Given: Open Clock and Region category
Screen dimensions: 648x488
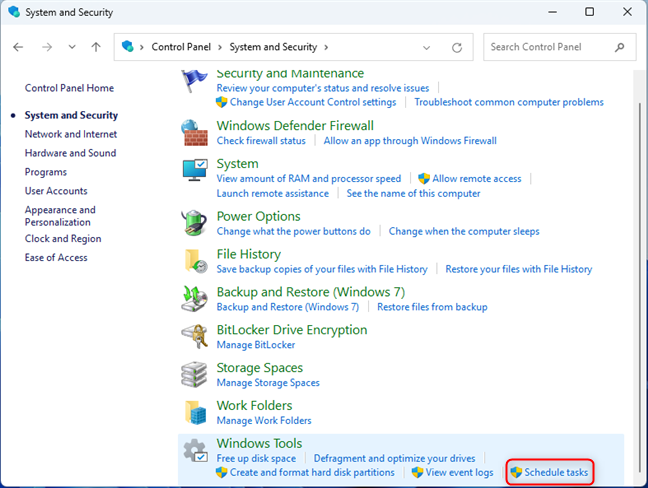Looking at the screenshot, I should click(63, 239).
